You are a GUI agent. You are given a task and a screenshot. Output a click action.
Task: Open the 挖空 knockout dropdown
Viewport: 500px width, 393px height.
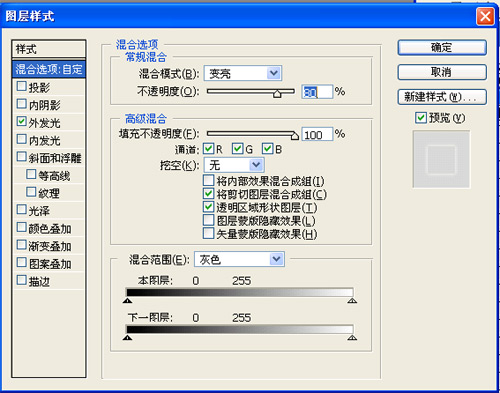(234, 165)
